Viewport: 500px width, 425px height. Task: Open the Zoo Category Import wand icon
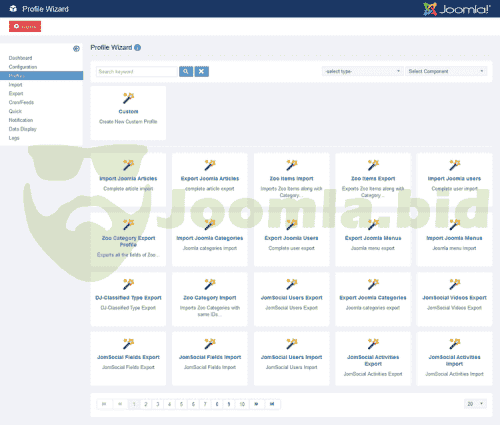(210, 284)
